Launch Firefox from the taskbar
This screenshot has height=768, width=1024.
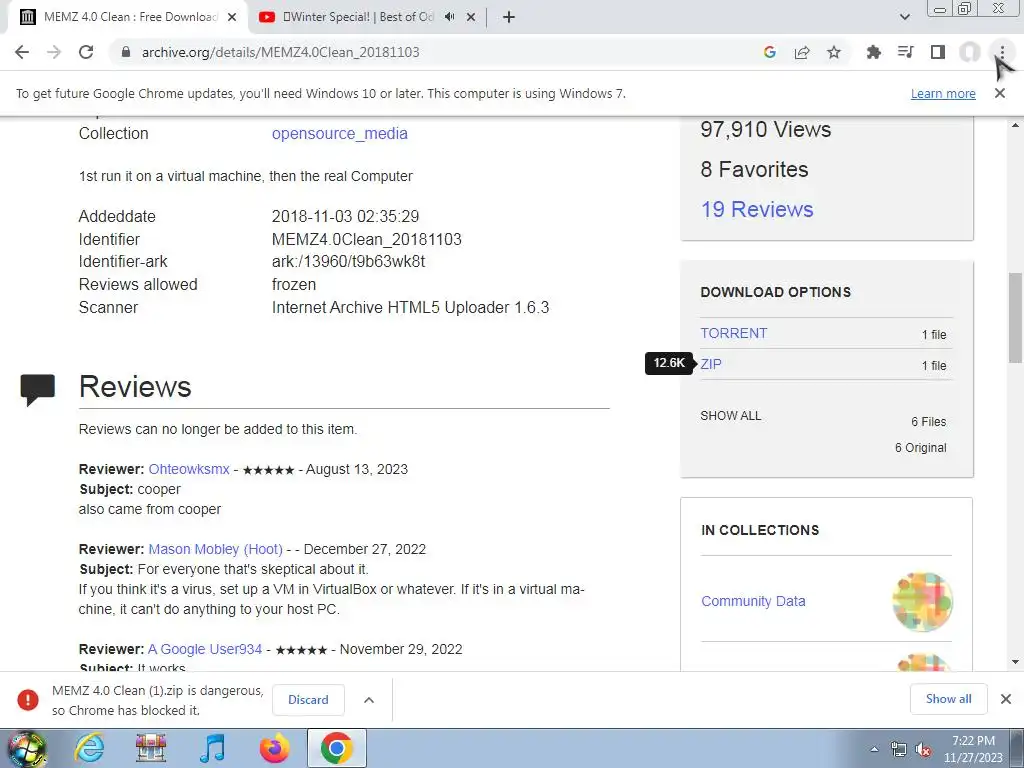pyautogui.click(x=274, y=748)
